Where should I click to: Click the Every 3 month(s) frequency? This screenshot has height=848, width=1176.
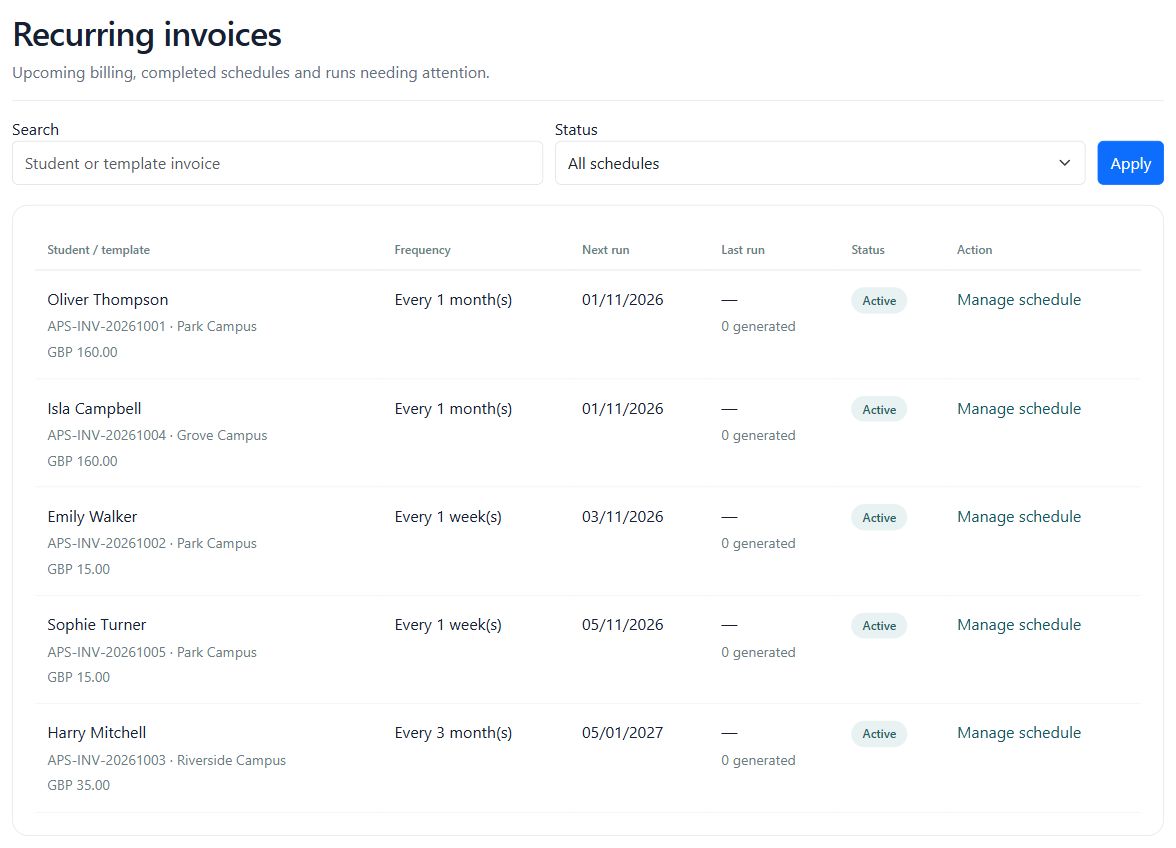point(453,733)
